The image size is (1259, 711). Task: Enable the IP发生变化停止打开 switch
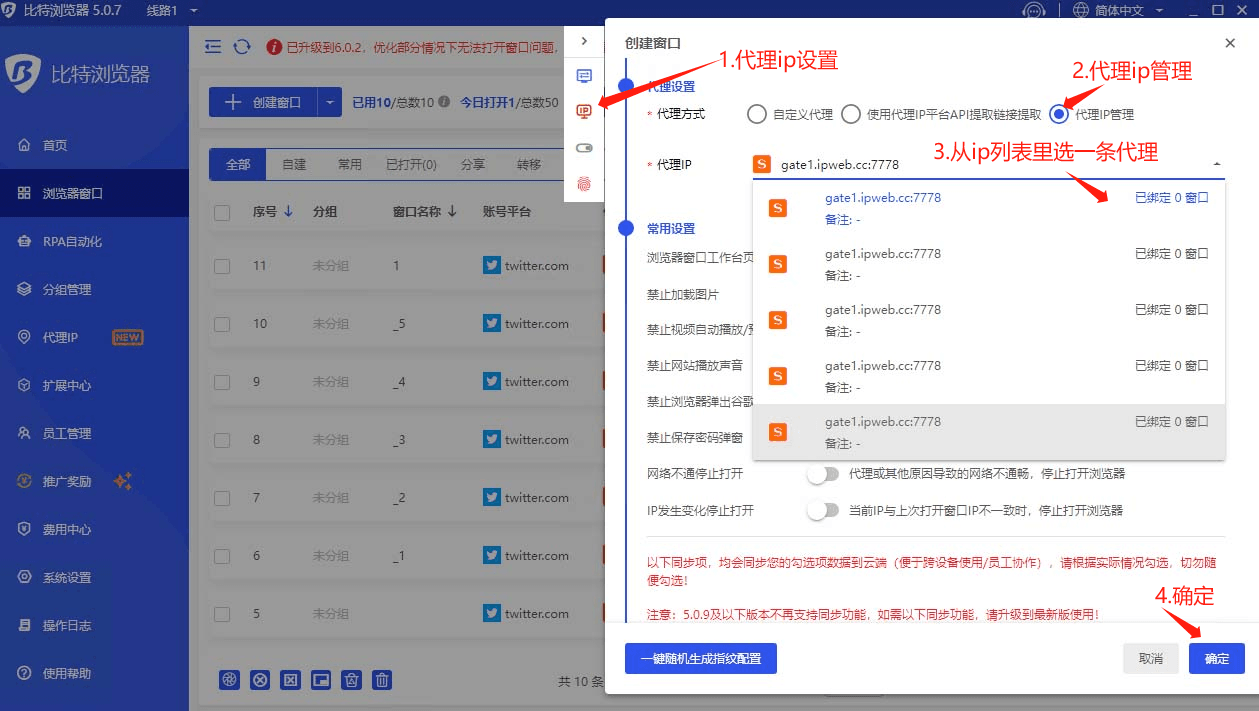(823, 510)
